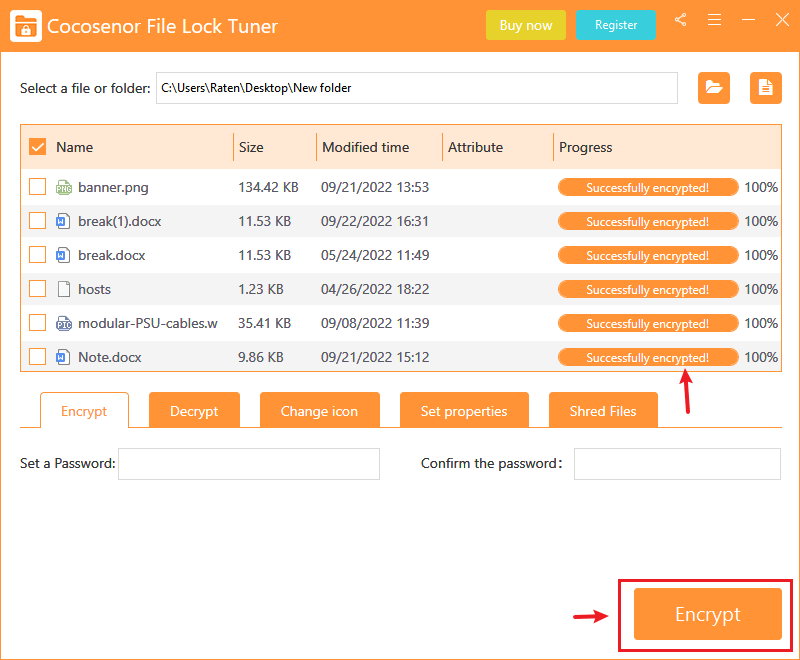Screen dimensions: 800x660
Task: Click the Progress column header
Action: point(585,147)
